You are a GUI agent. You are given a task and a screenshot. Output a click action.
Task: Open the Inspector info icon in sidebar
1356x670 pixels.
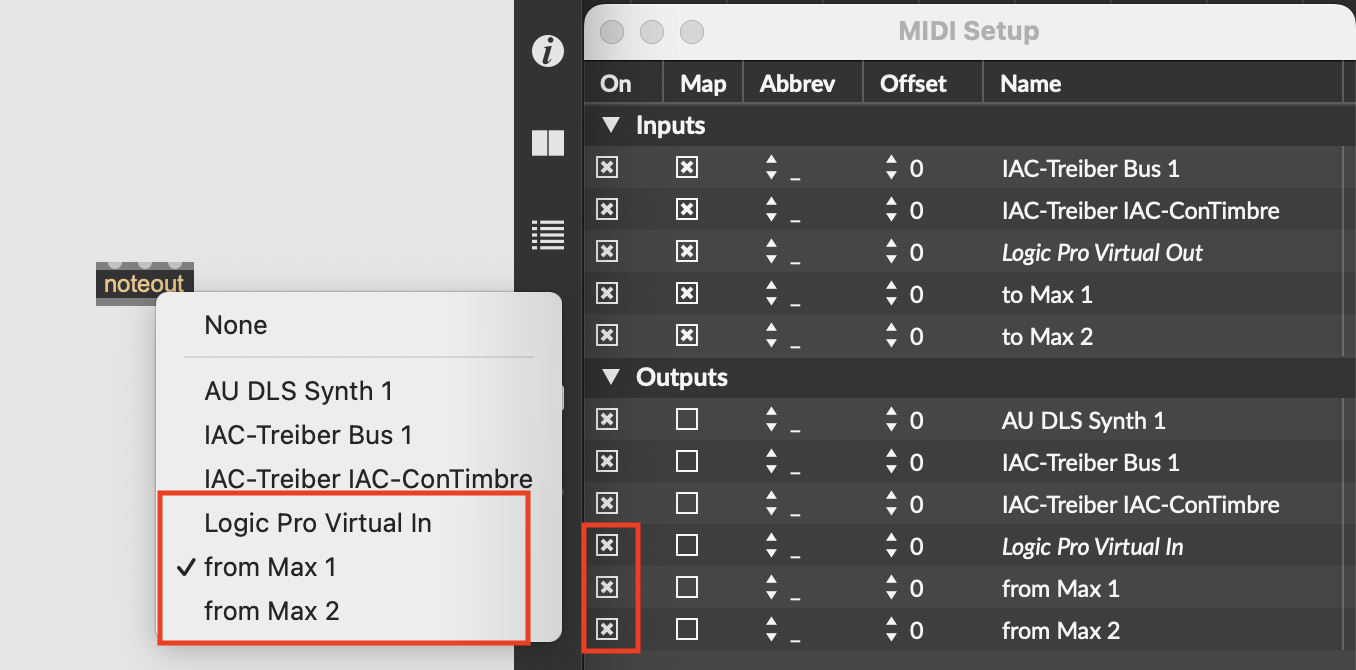point(548,51)
